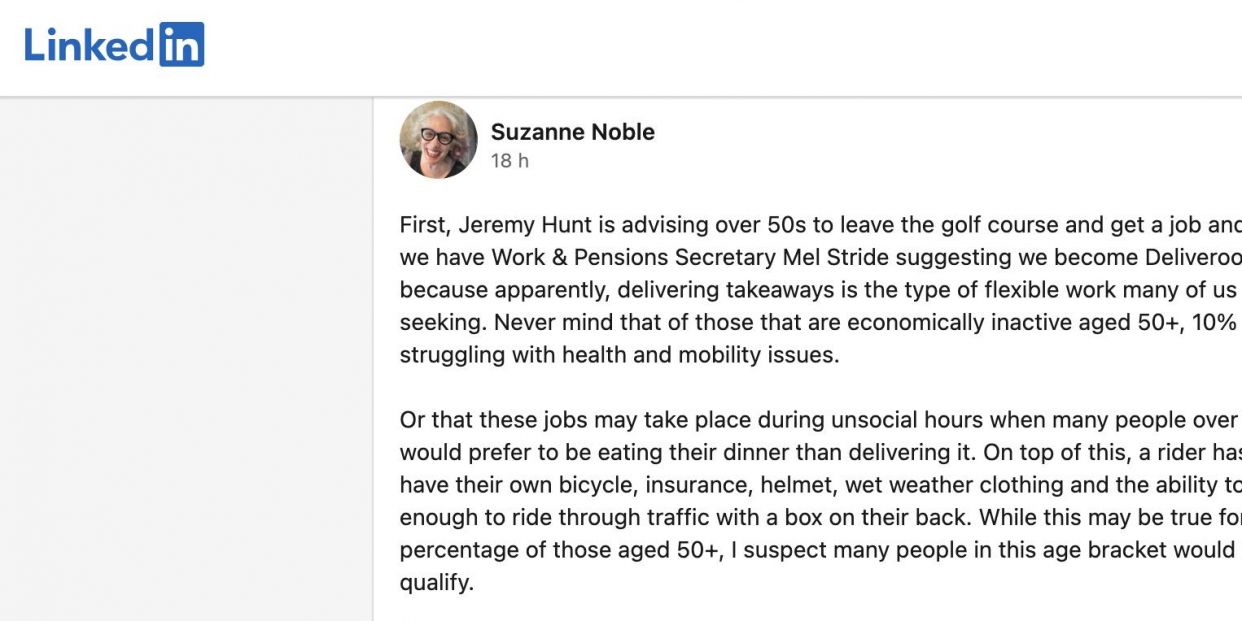The width and height of the screenshot is (1242, 621).
Task: Click the LinkedIn logo in the header
Action: click(114, 45)
